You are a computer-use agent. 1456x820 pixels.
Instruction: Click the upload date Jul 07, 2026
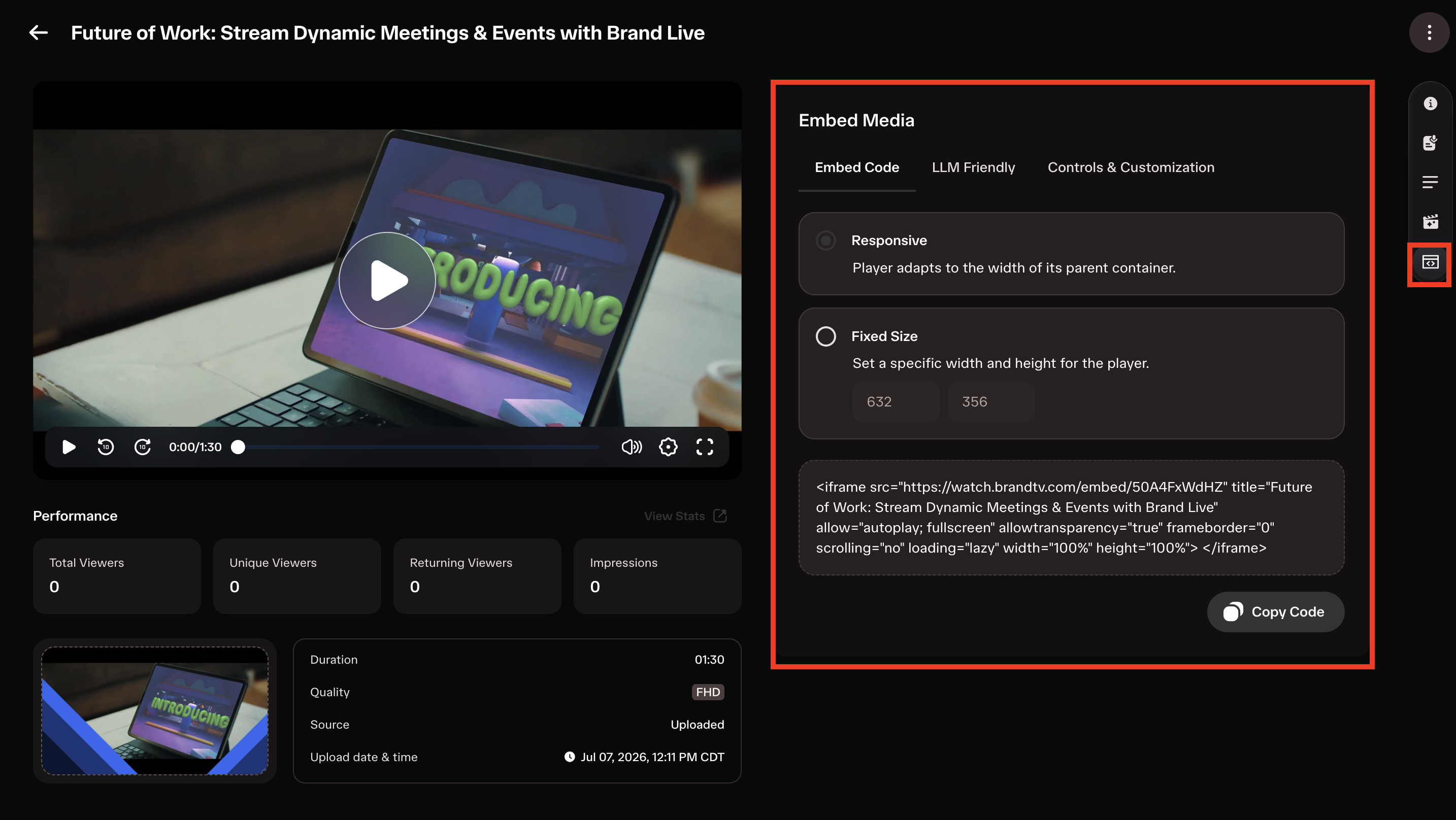point(652,757)
